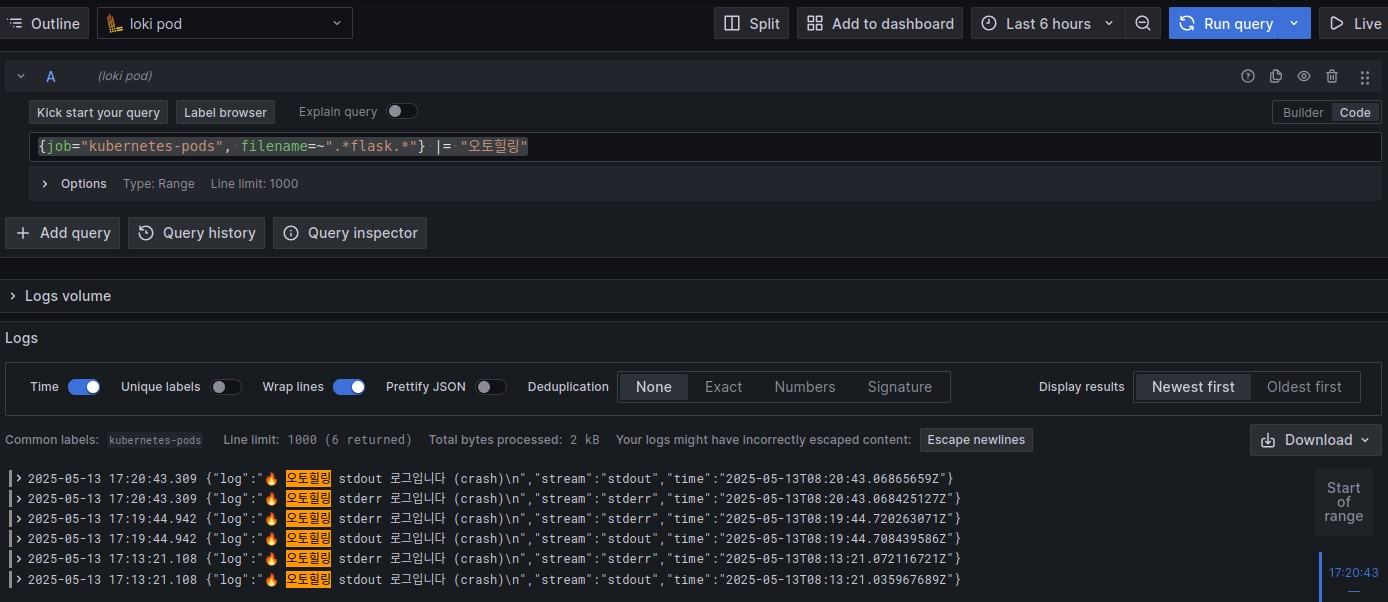Open Query history
The width and height of the screenshot is (1388, 602).
[x=197, y=233]
